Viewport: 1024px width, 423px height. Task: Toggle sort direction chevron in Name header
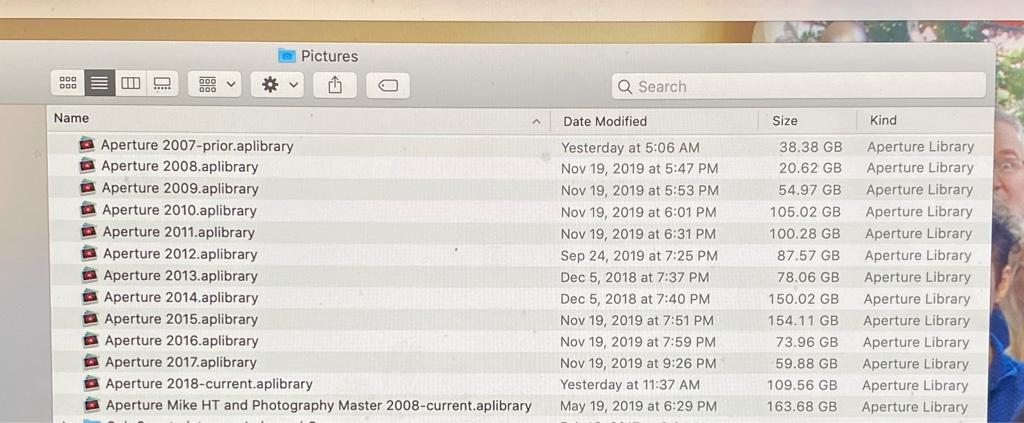[x=536, y=121]
